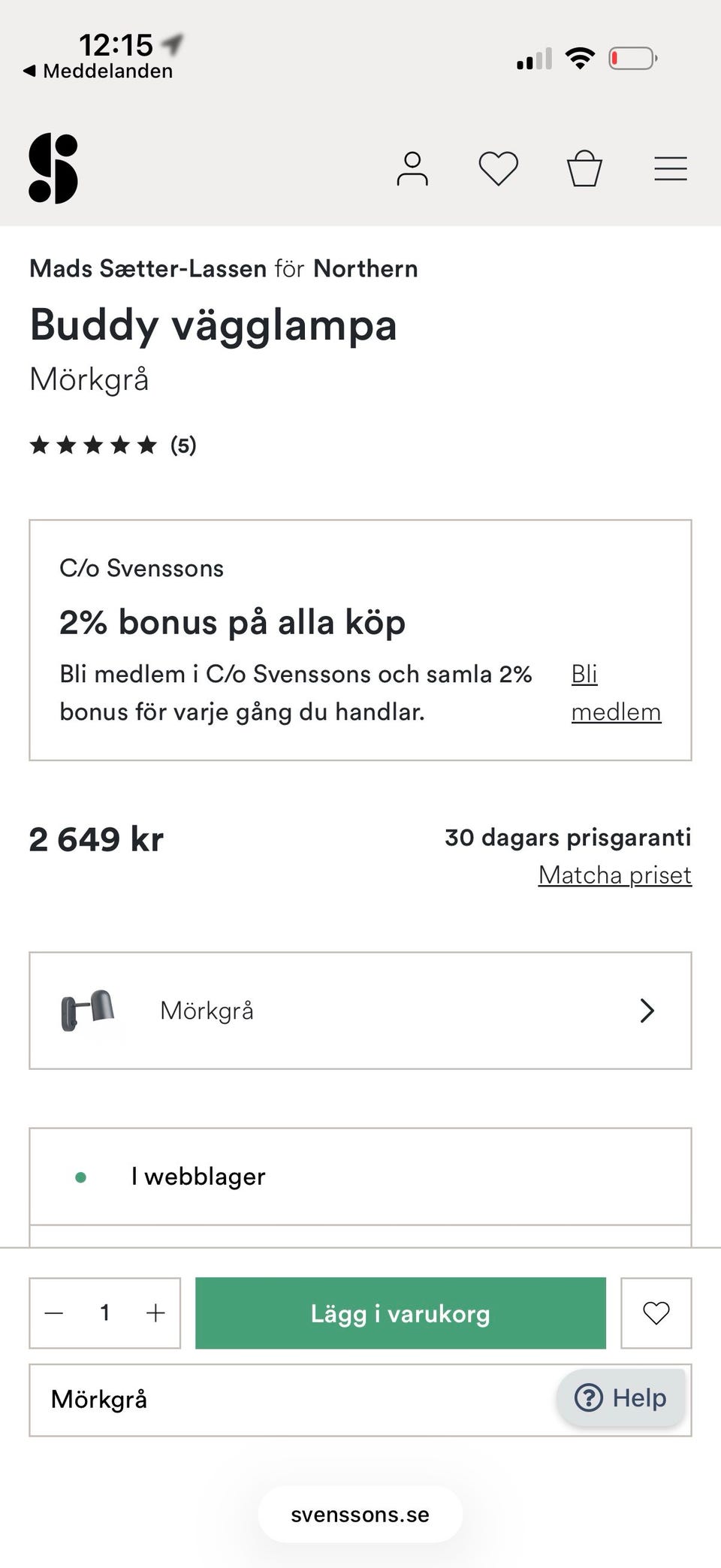Expand the I webblager stock row
721x1568 pixels.
(x=360, y=1177)
